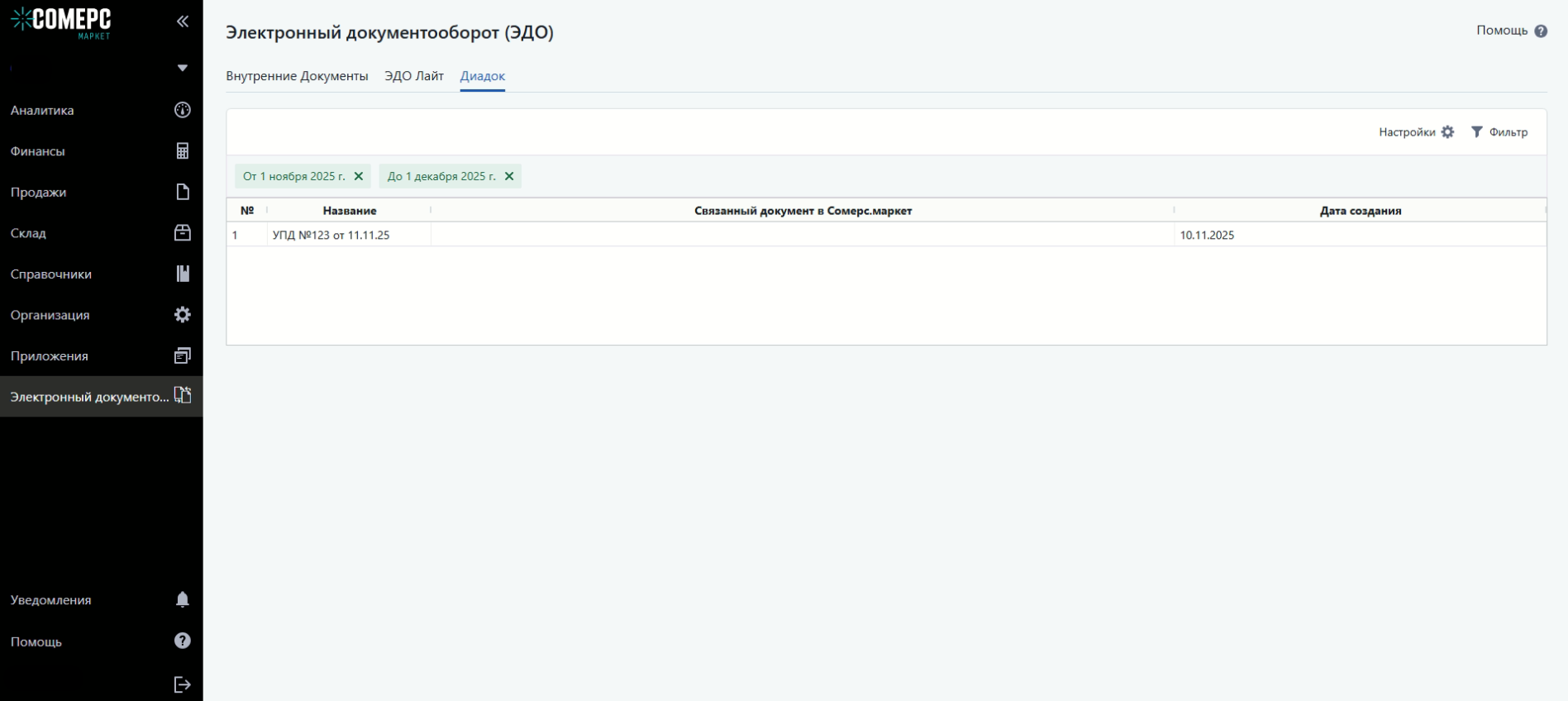This screenshot has height=701, width=1568.
Task: Switch to Внутренние Документы tab
Action: coord(297,76)
